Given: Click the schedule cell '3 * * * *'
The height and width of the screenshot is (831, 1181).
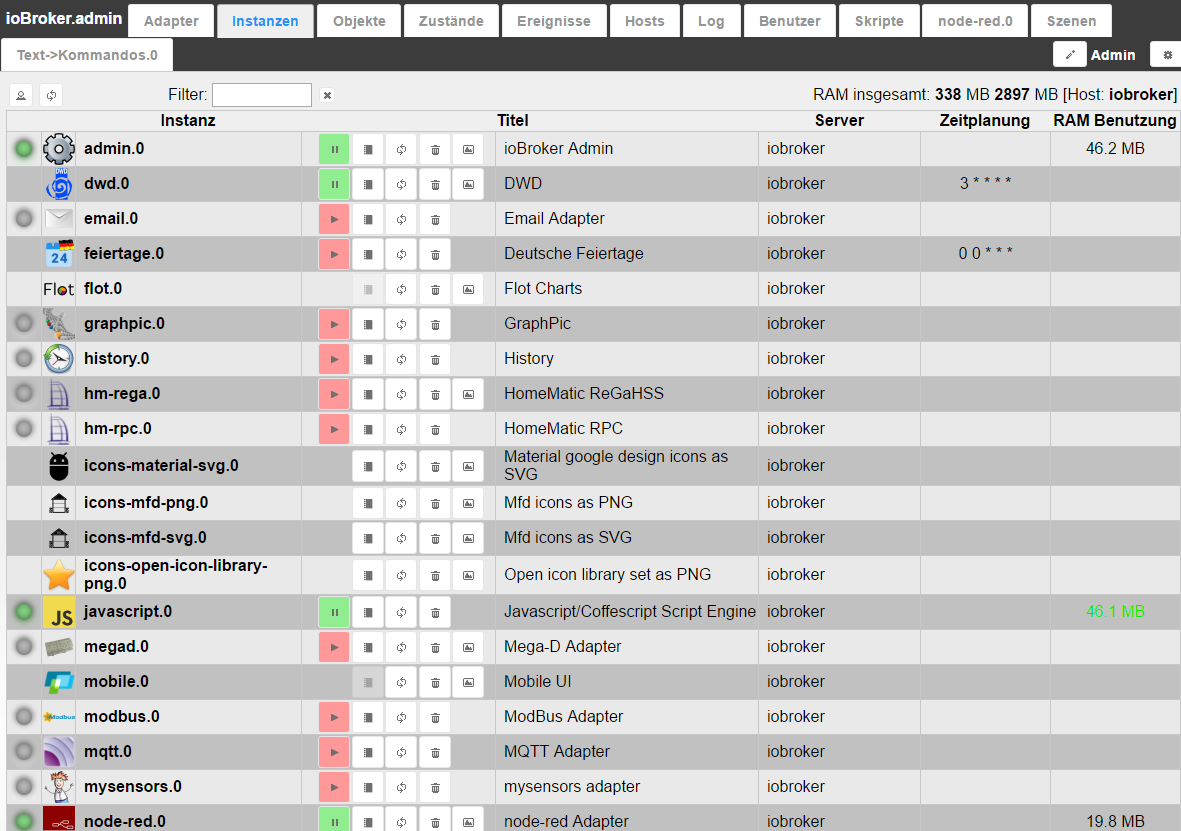Looking at the screenshot, I should point(985,183).
